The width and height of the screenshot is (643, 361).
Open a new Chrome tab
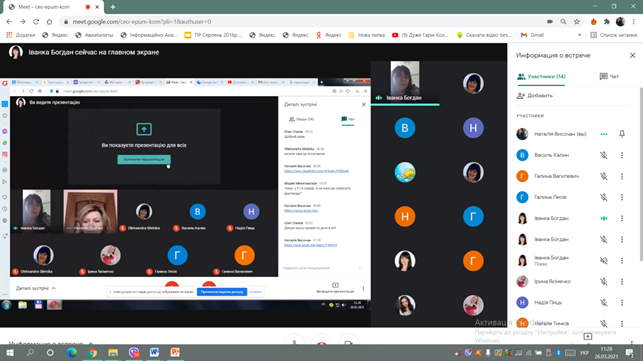(x=113, y=7)
